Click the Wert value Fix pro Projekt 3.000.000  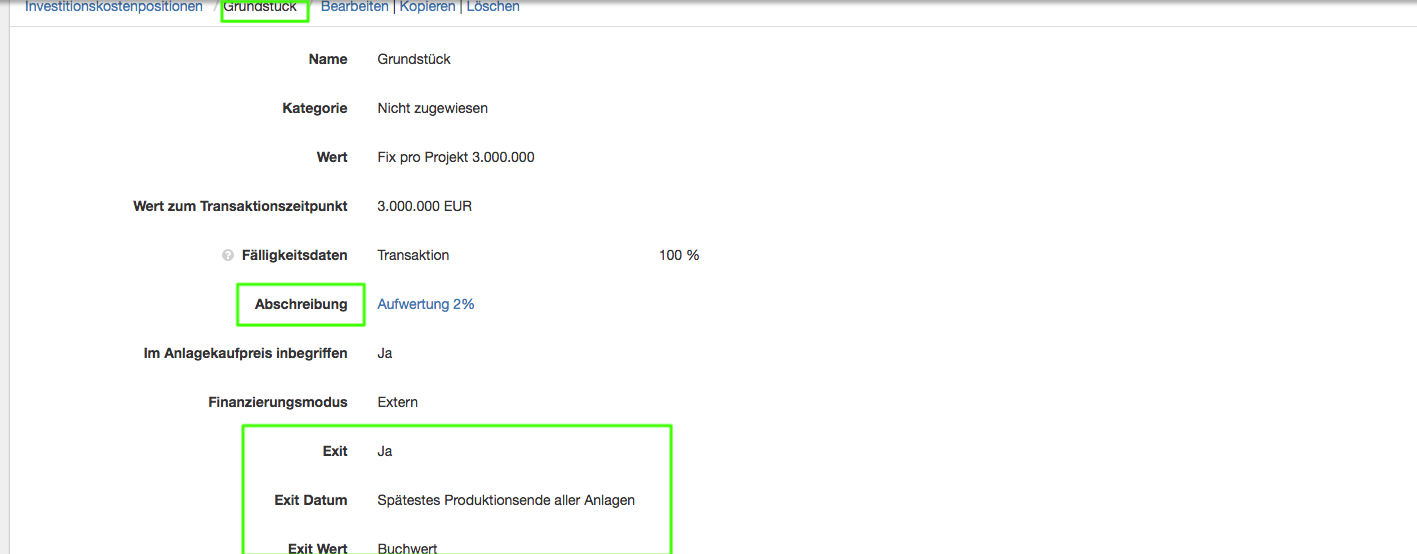[x=455, y=157]
